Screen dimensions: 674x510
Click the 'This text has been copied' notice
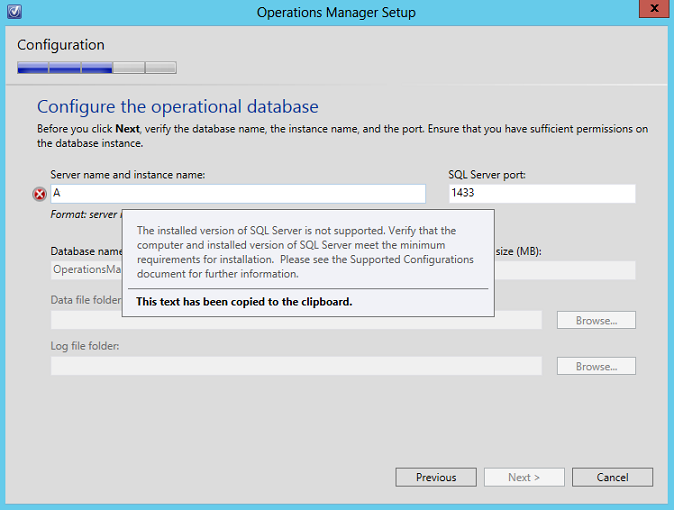[244, 302]
